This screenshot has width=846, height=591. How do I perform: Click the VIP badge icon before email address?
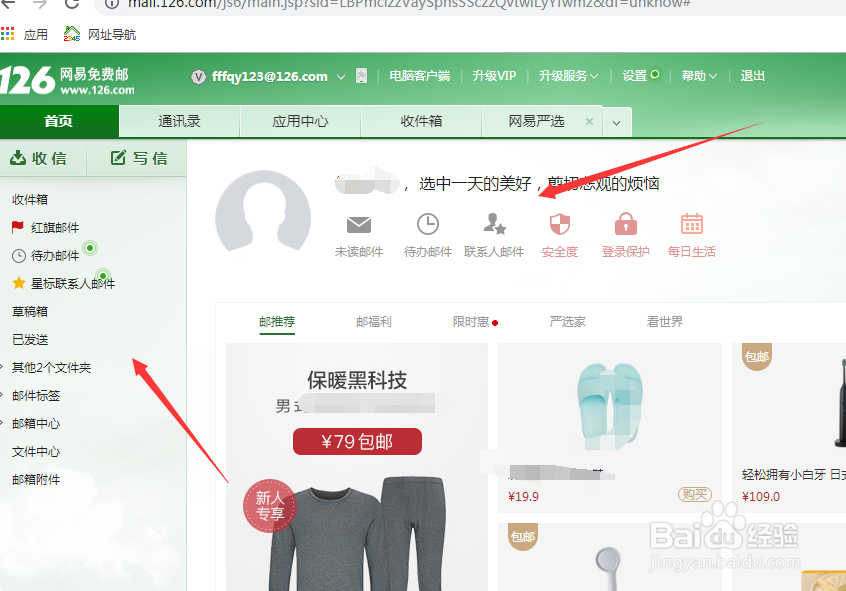coord(198,77)
